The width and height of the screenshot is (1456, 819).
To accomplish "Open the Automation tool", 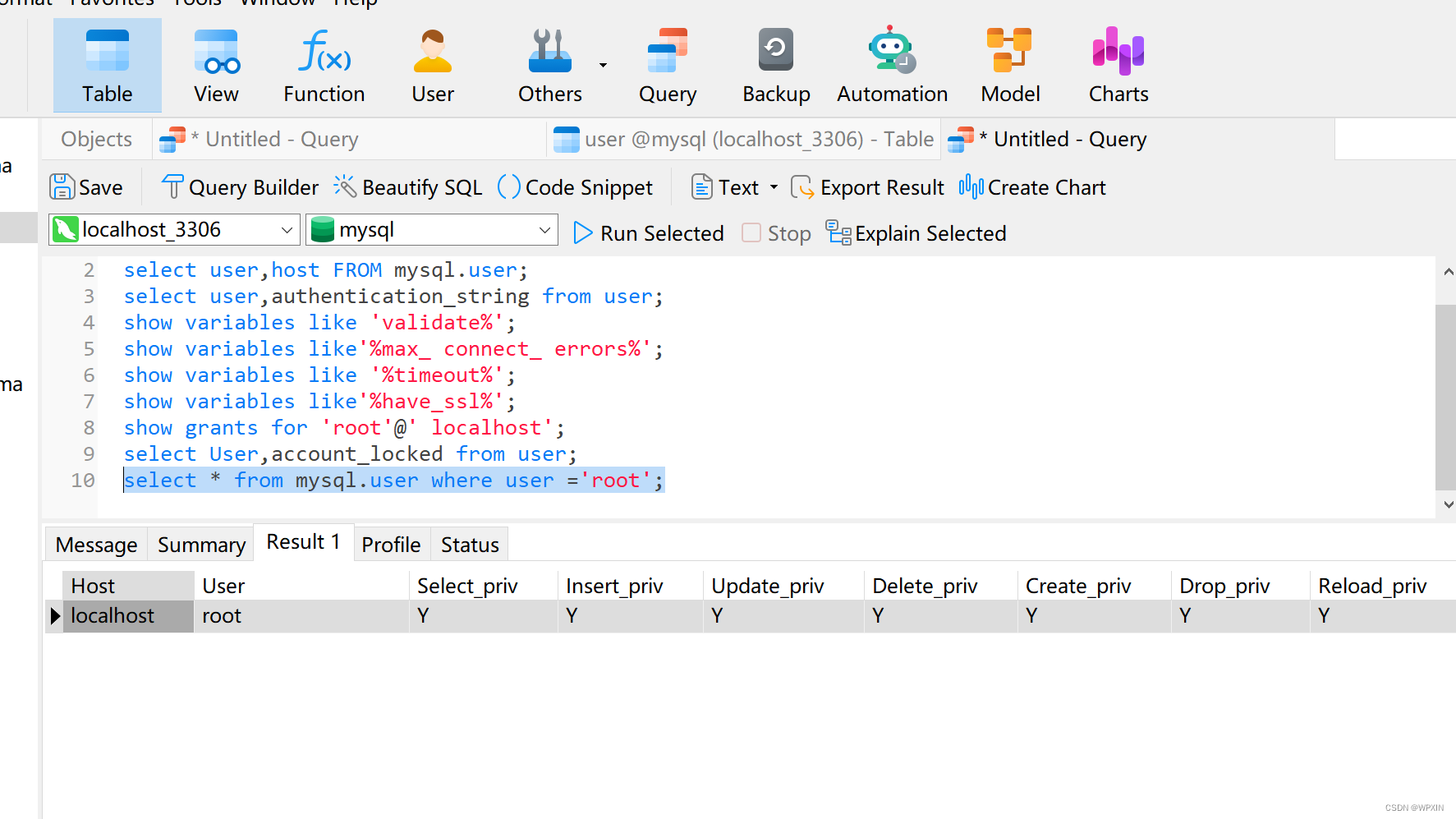I will click(891, 64).
